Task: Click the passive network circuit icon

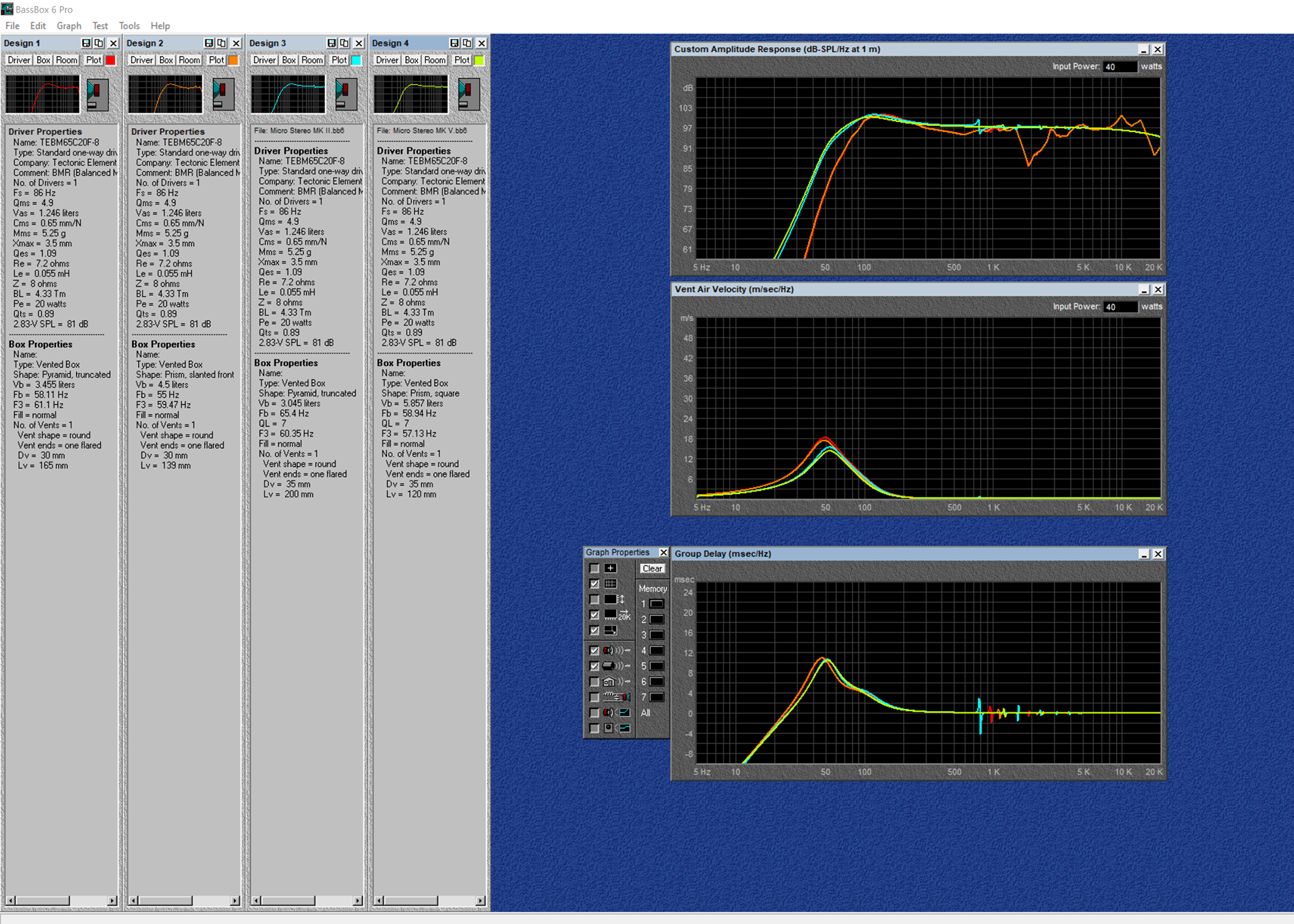Action: (617, 697)
